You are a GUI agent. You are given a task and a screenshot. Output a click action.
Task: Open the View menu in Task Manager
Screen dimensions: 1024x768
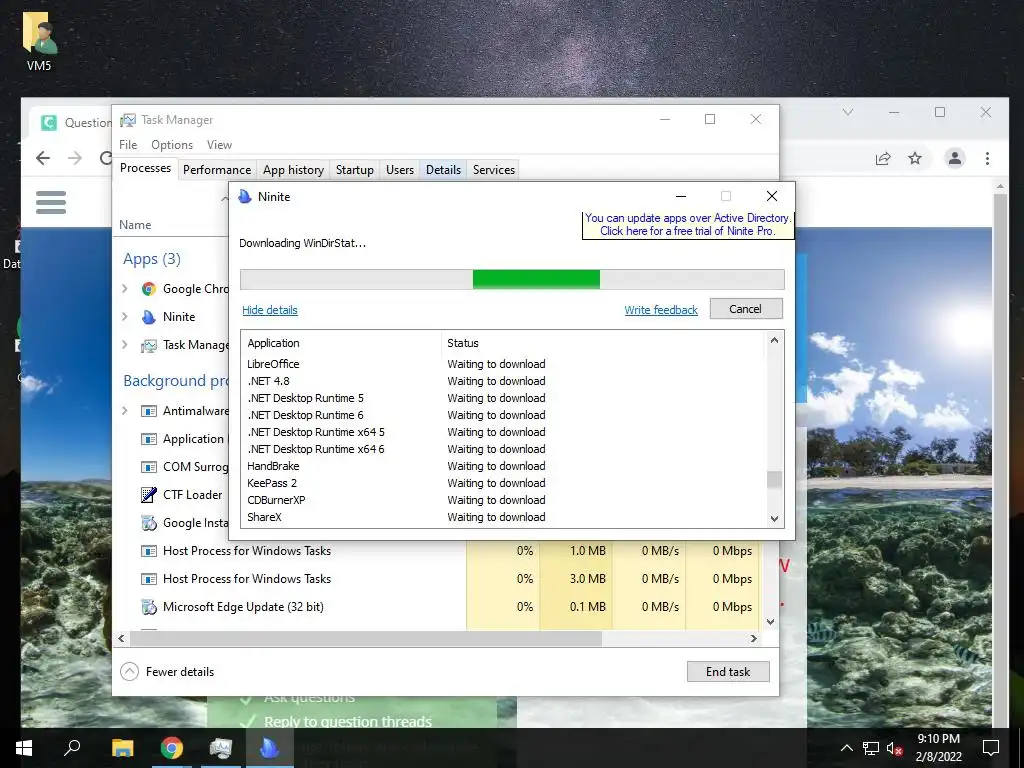click(x=219, y=144)
